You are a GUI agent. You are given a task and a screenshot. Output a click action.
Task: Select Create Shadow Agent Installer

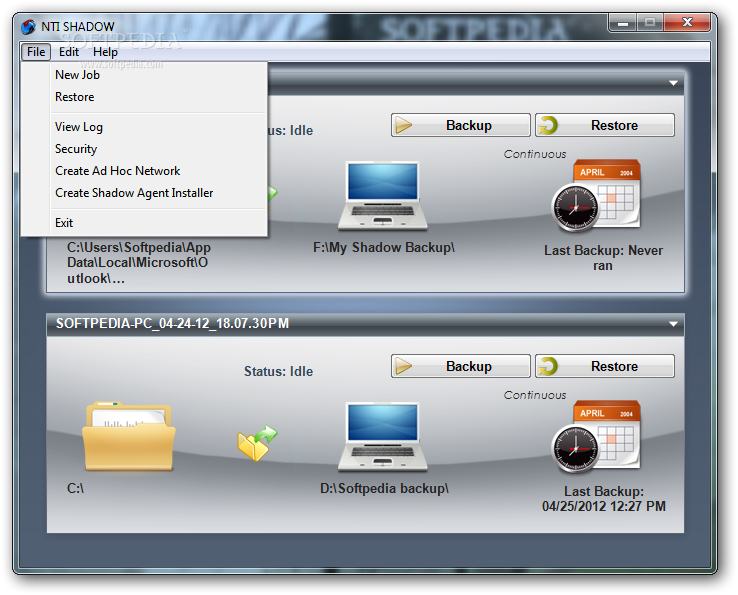(144, 193)
